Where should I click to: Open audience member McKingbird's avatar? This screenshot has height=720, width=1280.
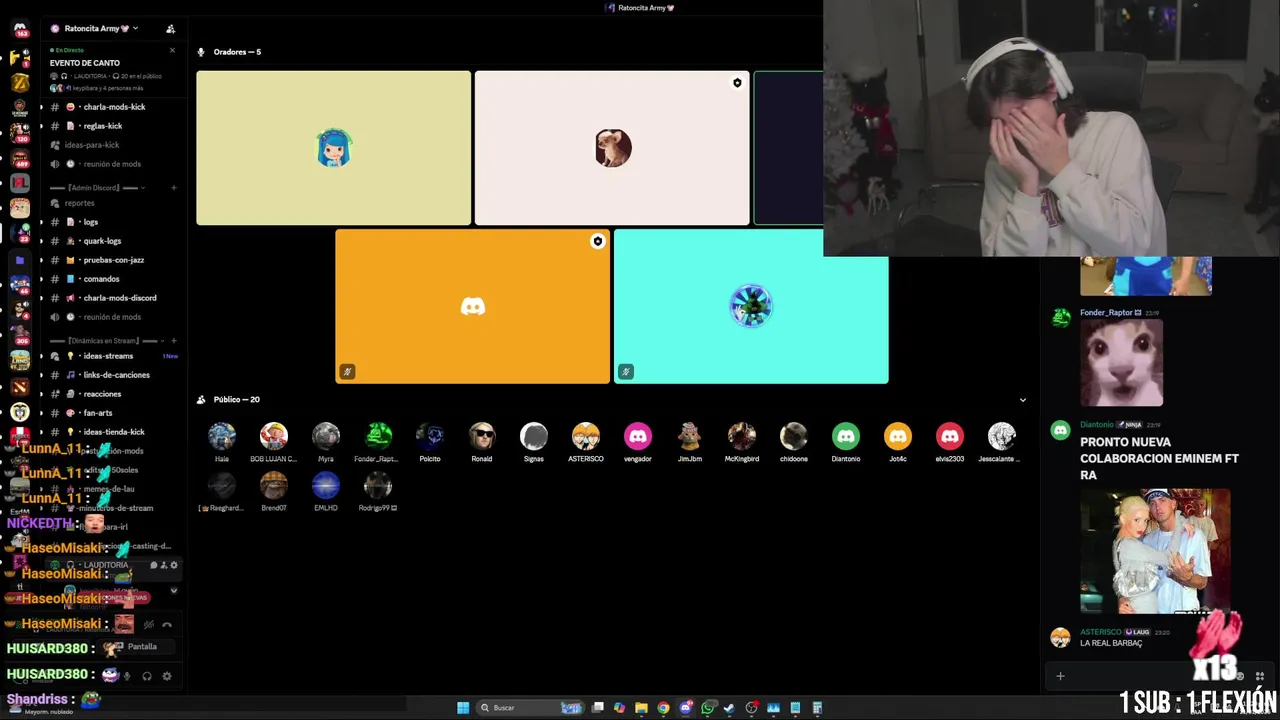click(x=742, y=436)
